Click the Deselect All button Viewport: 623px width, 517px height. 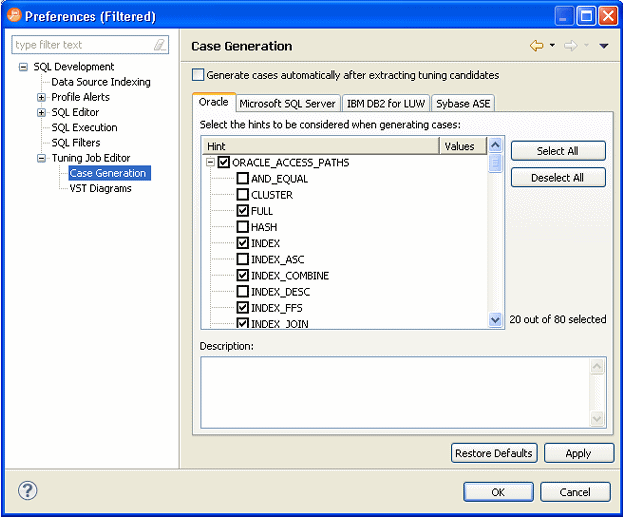coord(558,178)
